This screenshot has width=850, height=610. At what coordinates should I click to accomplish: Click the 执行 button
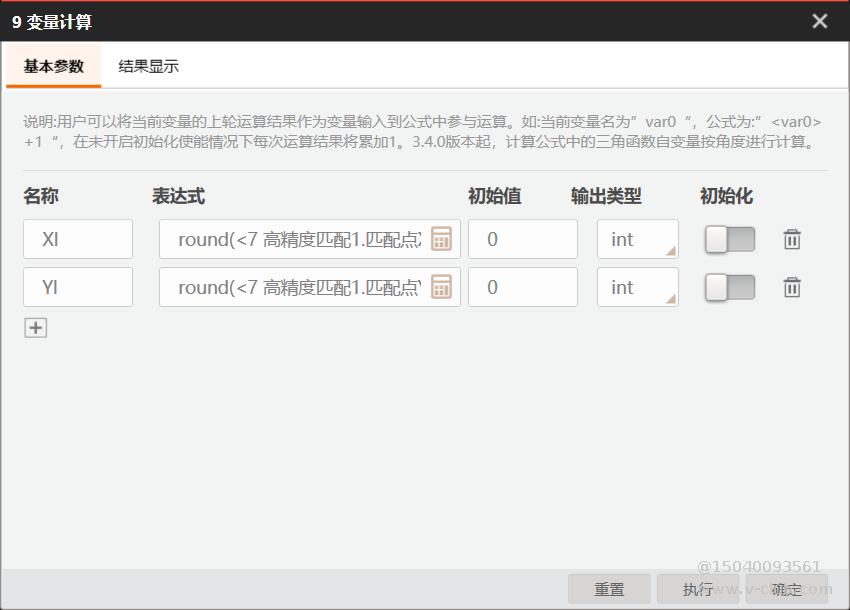click(x=698, y=589)
